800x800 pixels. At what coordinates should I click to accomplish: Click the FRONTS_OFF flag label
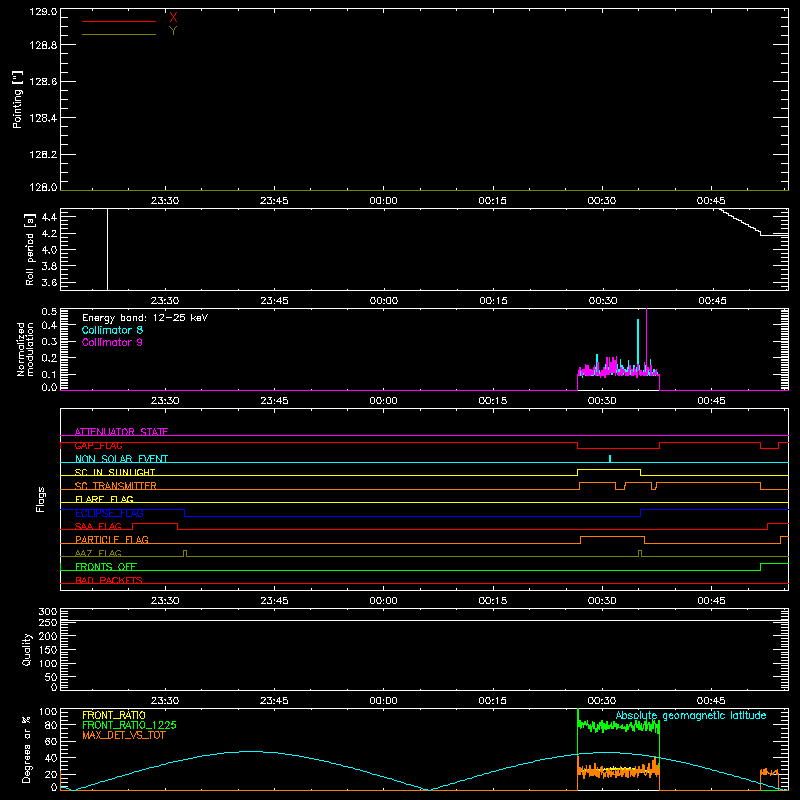pyautogui.click(x=106, y=566)
